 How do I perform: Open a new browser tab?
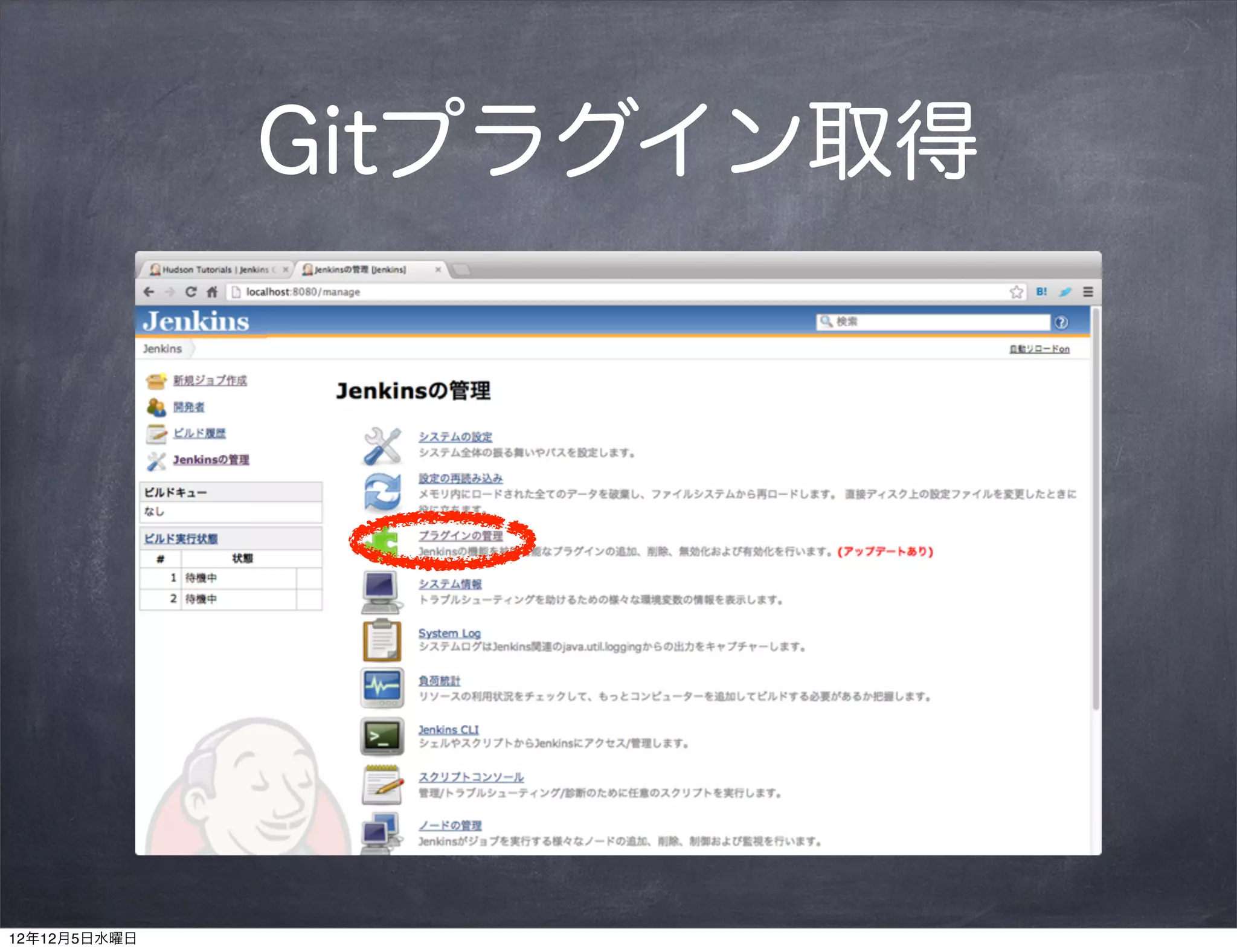[x=462, y=269]
